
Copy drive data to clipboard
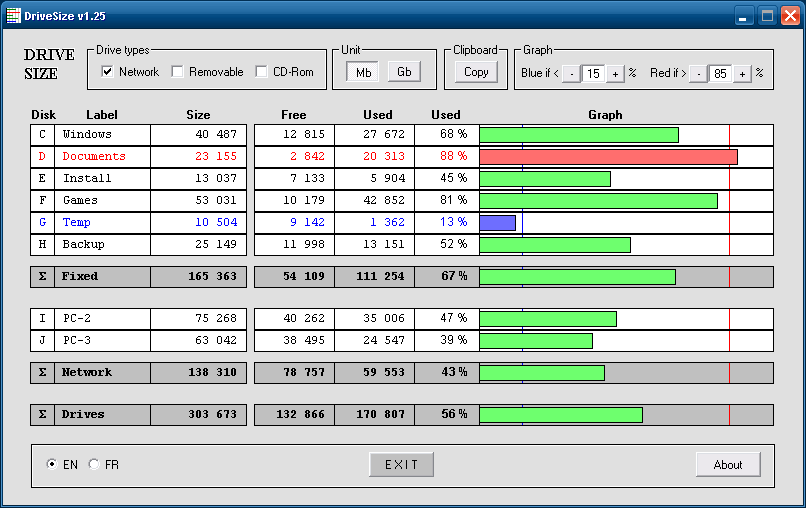[476, 71]
